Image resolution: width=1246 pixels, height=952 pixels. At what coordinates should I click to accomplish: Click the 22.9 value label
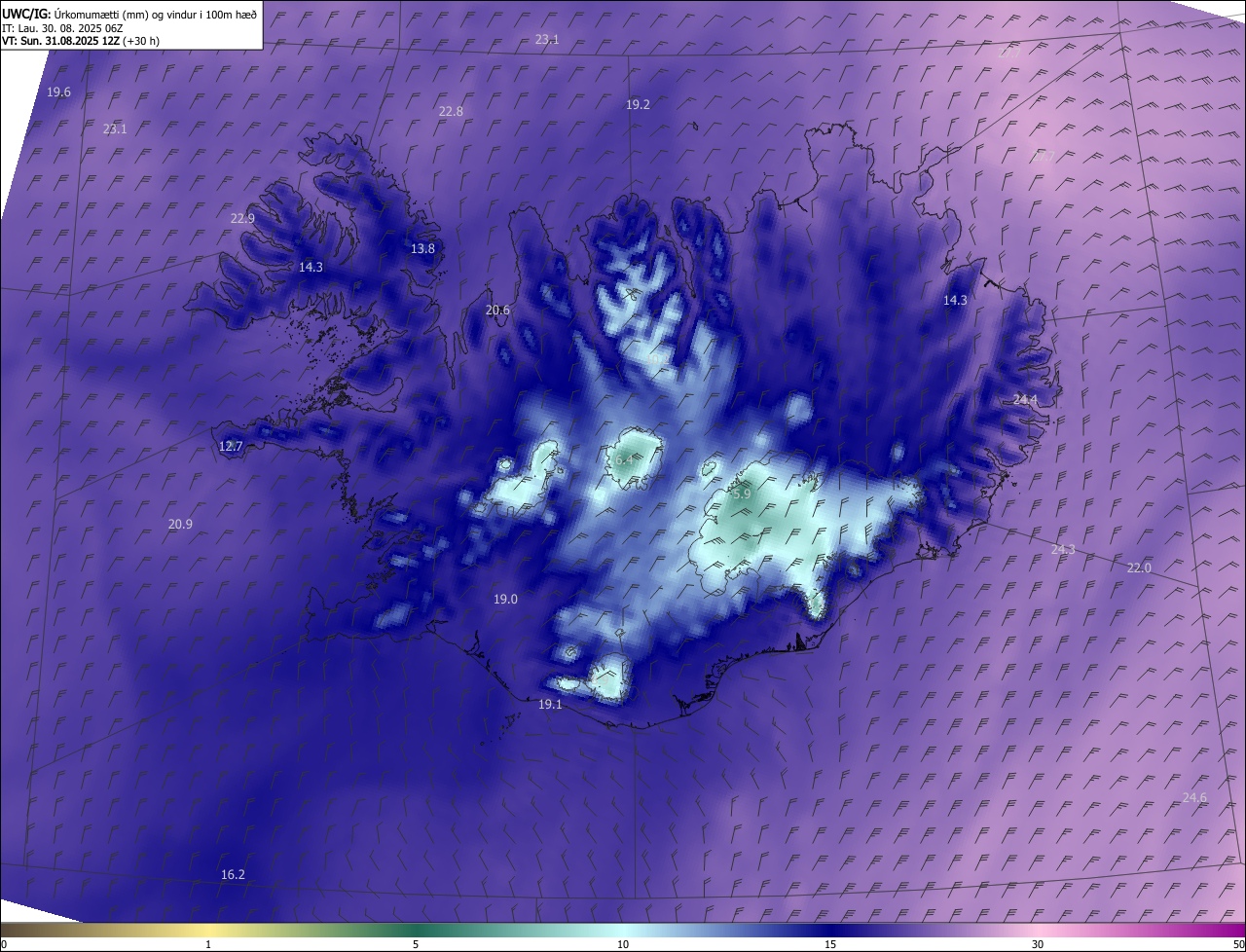[x=242, y=218]
